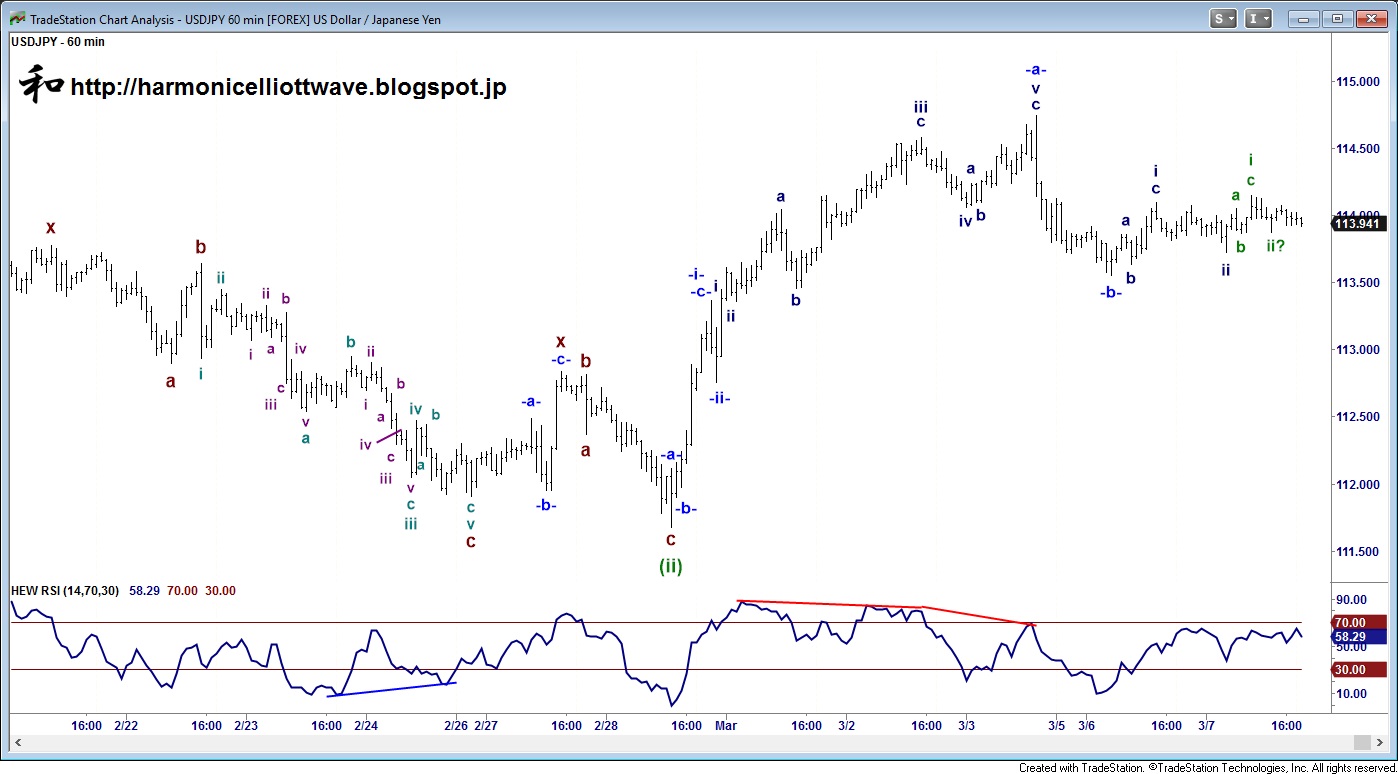This screenshot has width=1398, height=774.
Task: Click the 115.000 price axis label
Action: click(x=1359, y=81)
